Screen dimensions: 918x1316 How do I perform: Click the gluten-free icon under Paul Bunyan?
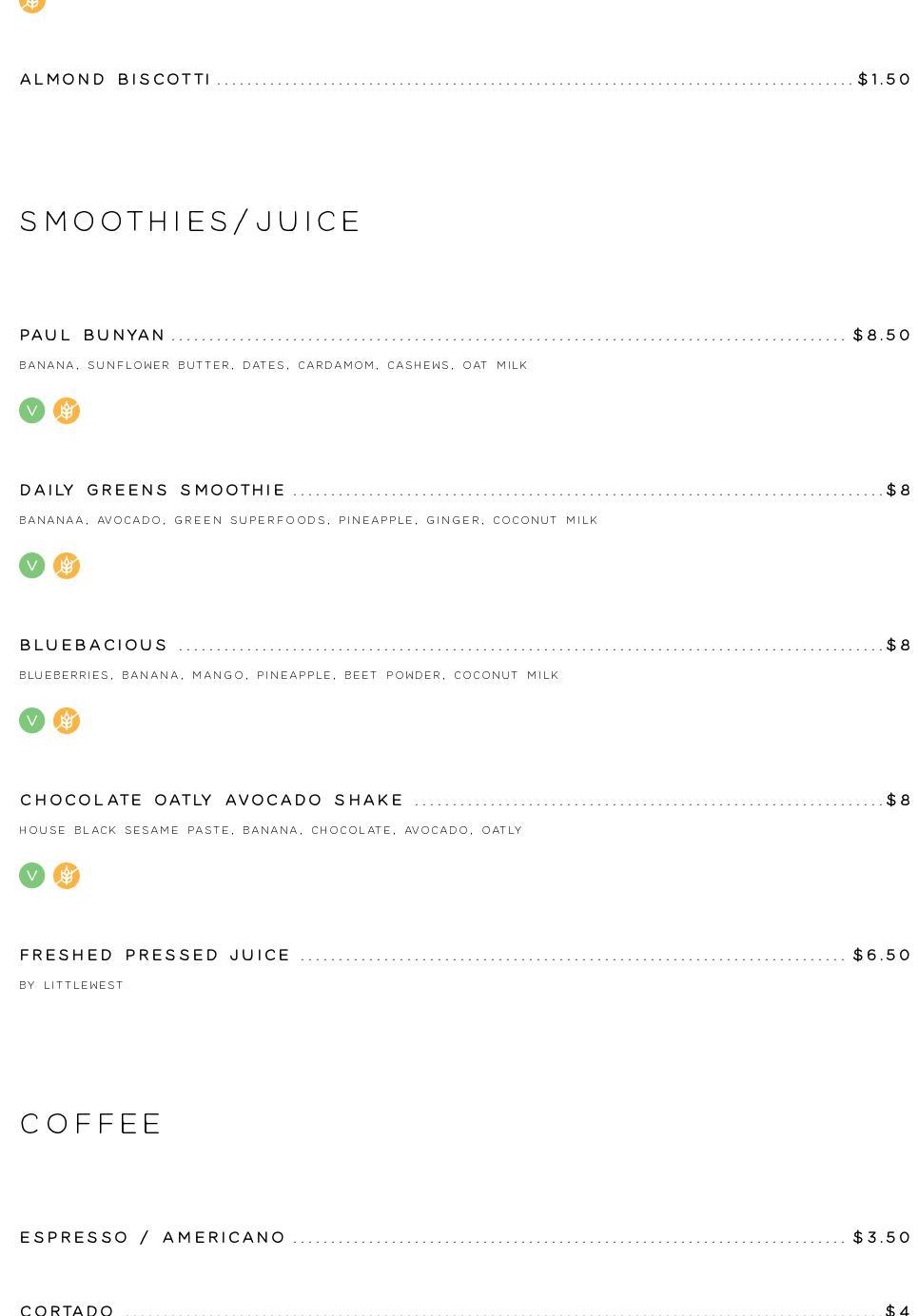coord(67,411)
